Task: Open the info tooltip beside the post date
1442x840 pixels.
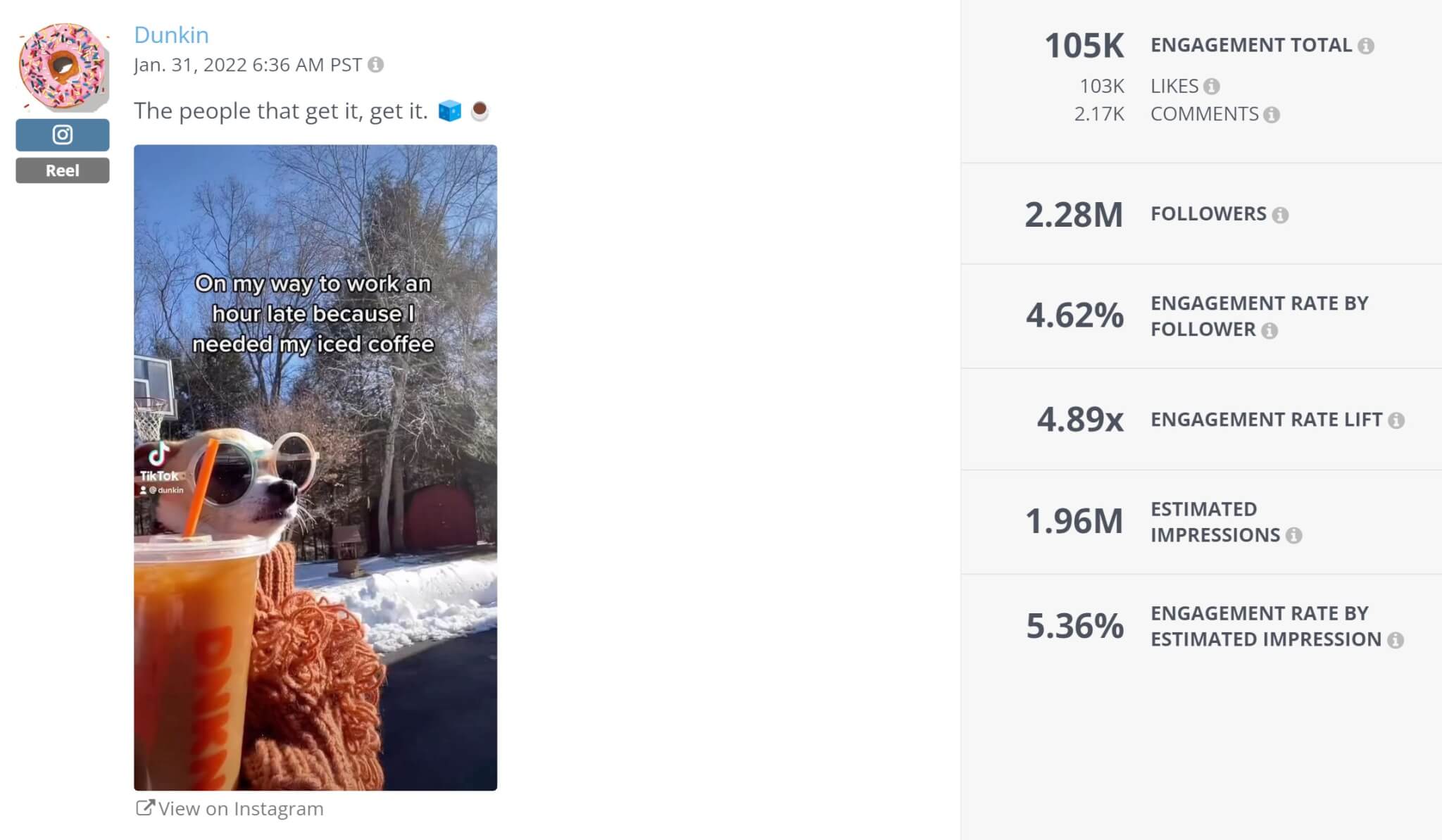Action: click(x=377, y=65)
